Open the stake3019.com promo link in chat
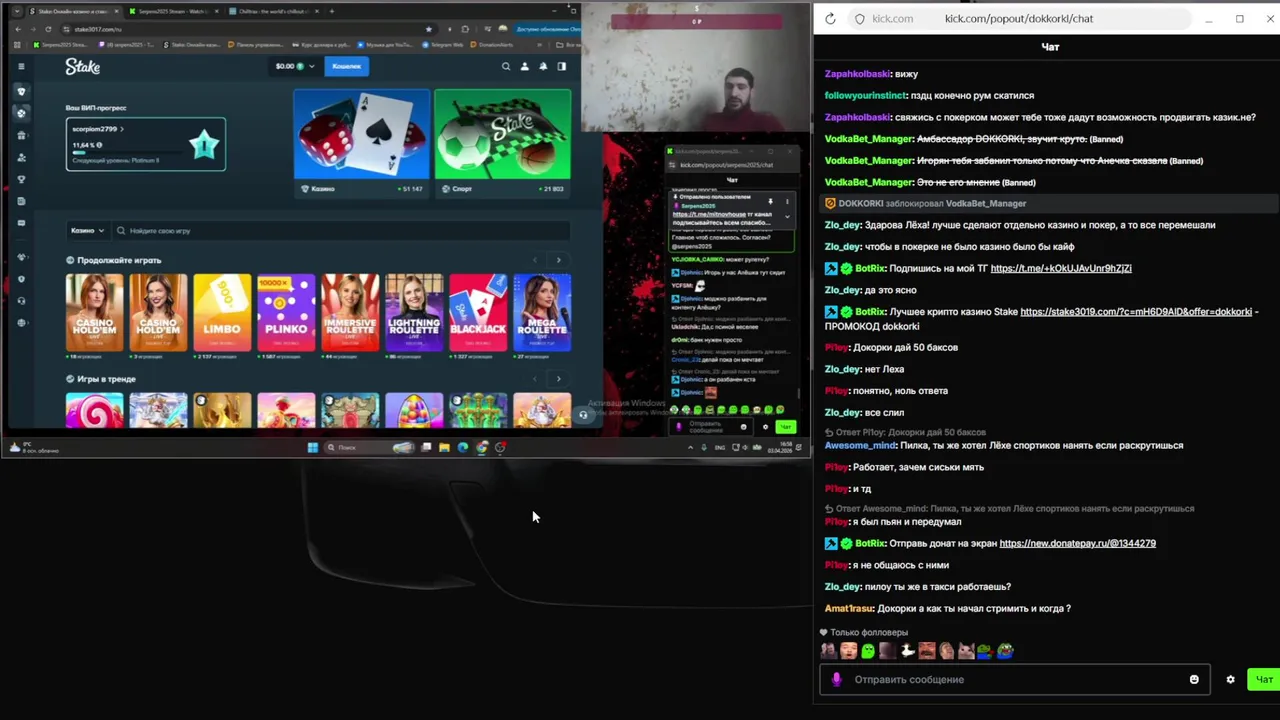The width and height of the screenshot is (1280, 720). point(1136,312)
